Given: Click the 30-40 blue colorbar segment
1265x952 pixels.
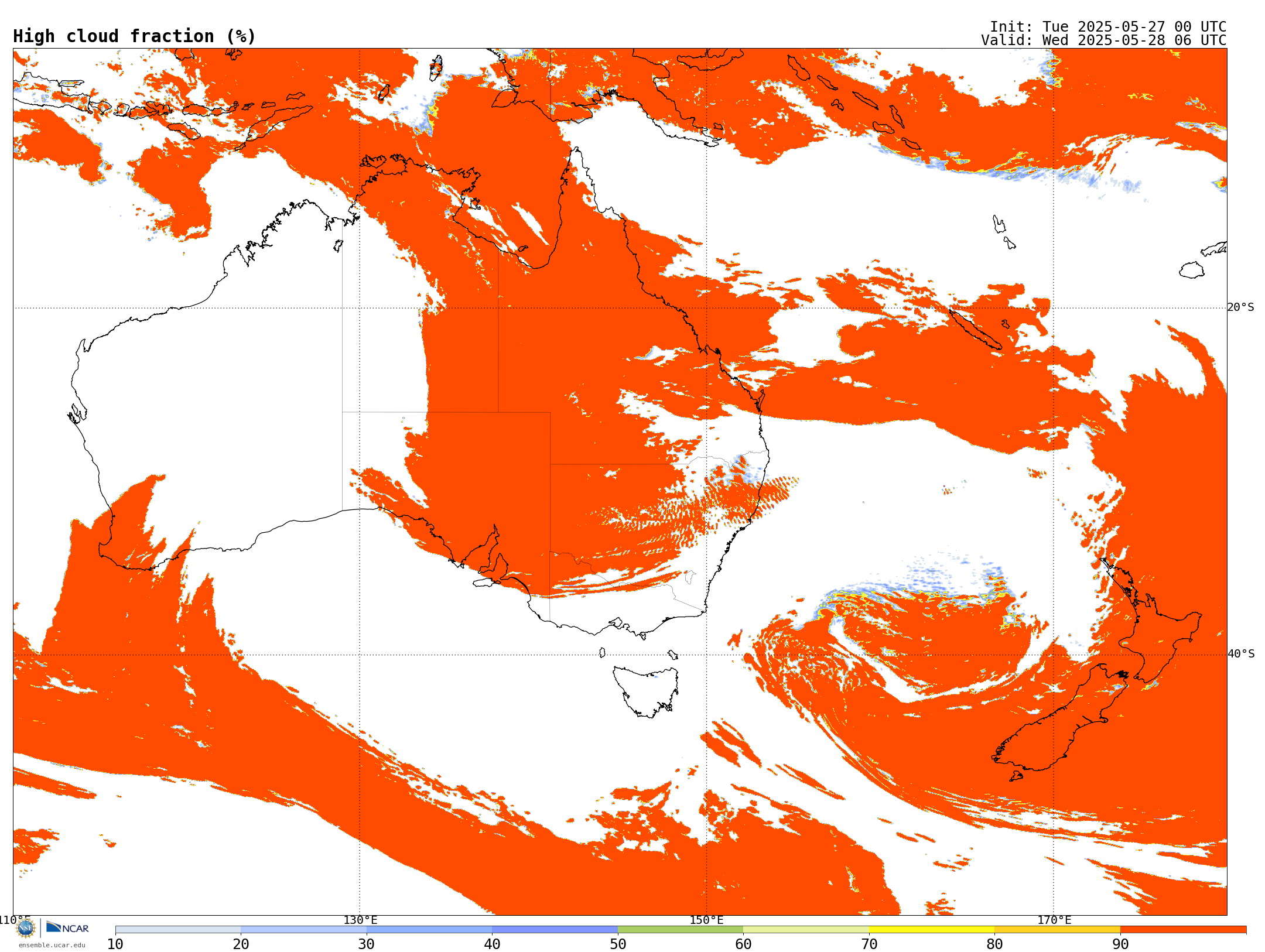Looking at the screenshot, I should coord(429,930).
